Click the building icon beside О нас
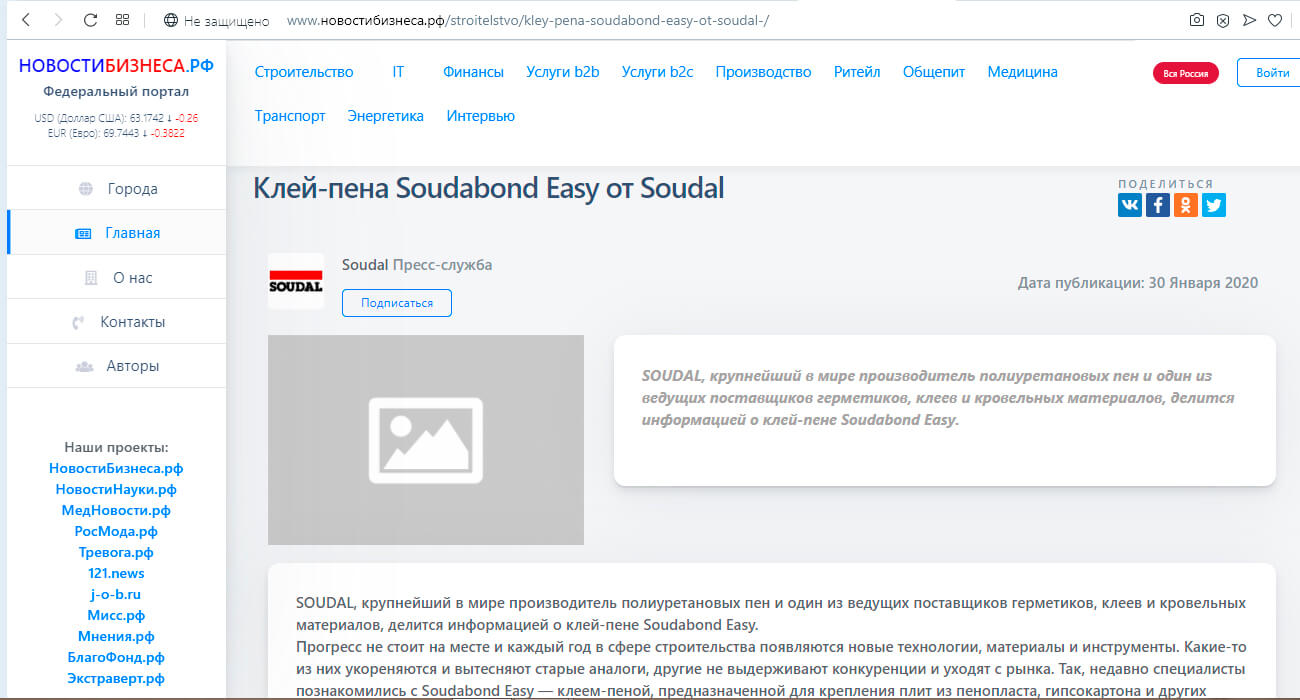The width and height of the screenshot is (1300, 700). tap(92, 278)
